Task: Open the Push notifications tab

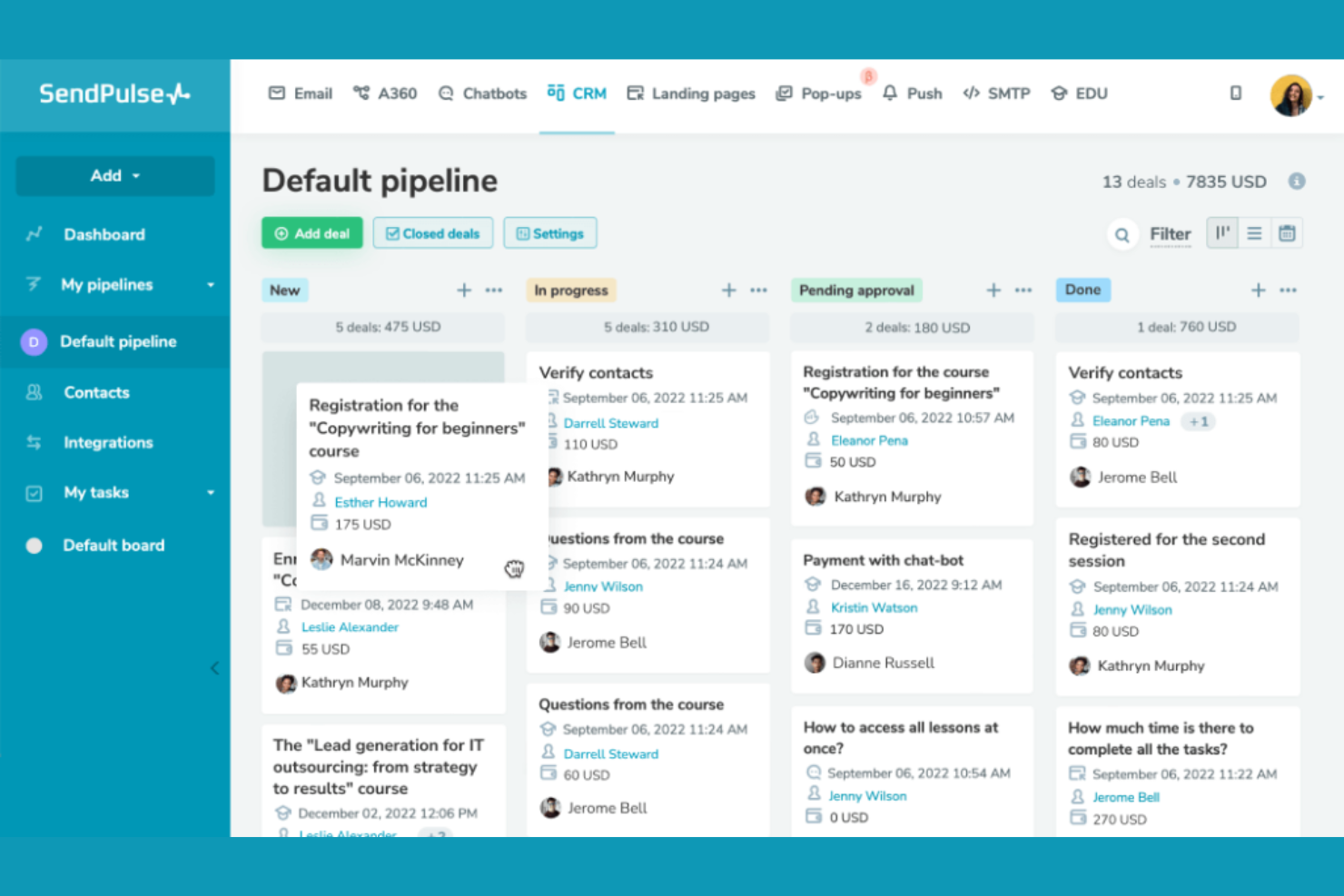Action: pos(912,94)
